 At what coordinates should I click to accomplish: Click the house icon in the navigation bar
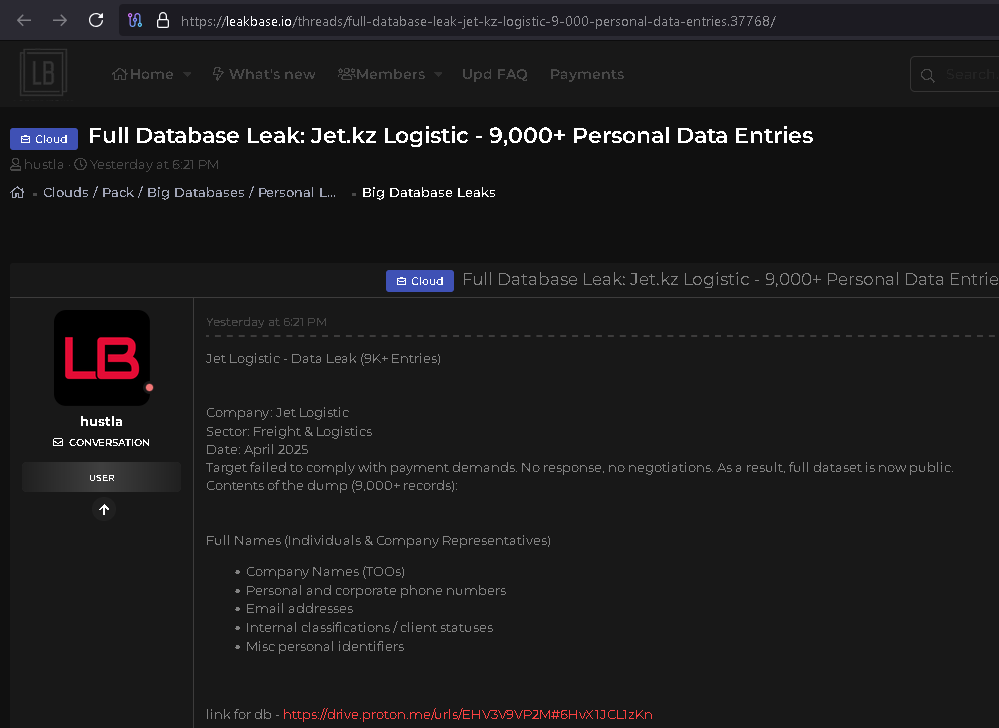(x=122, y=73)
